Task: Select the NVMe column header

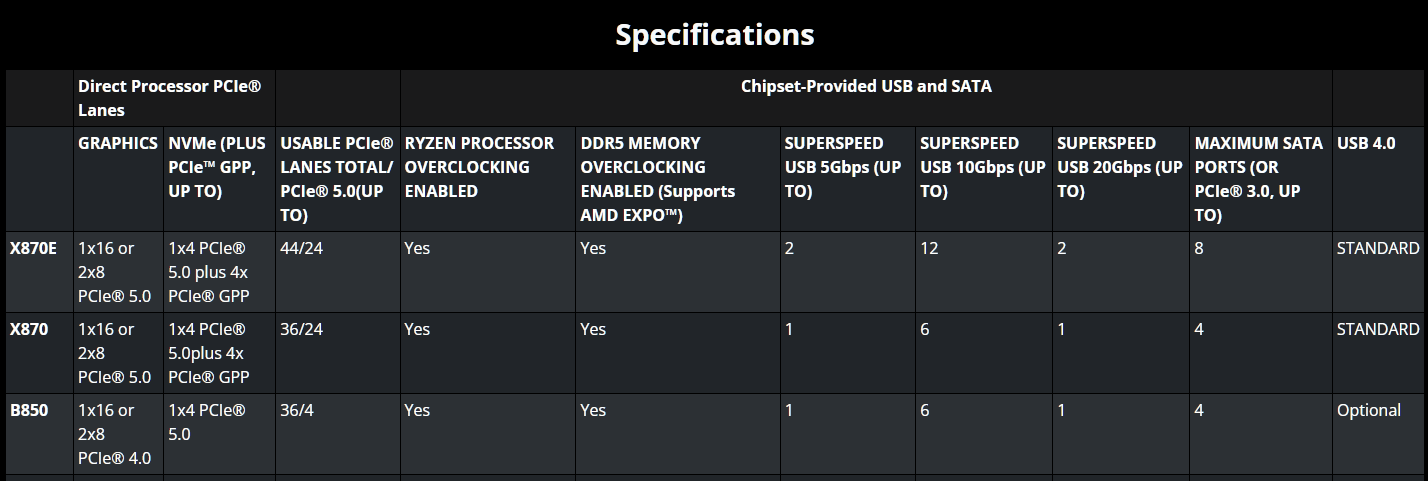Action: coord(218,167)
